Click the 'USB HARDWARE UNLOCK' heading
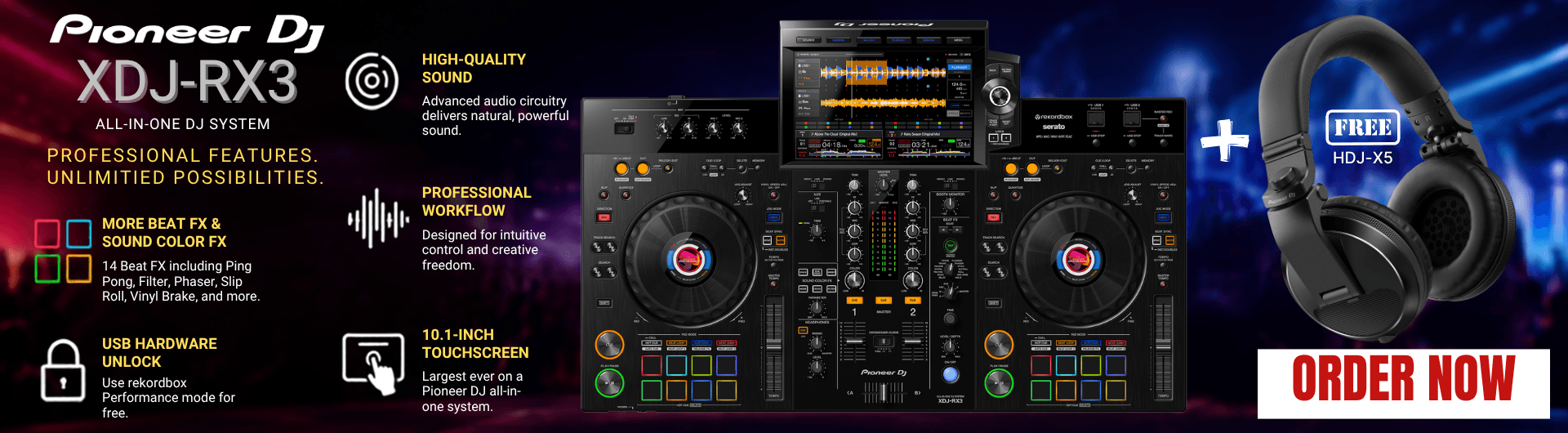This screenshot has height=433, width=1568. pos(159,353)
